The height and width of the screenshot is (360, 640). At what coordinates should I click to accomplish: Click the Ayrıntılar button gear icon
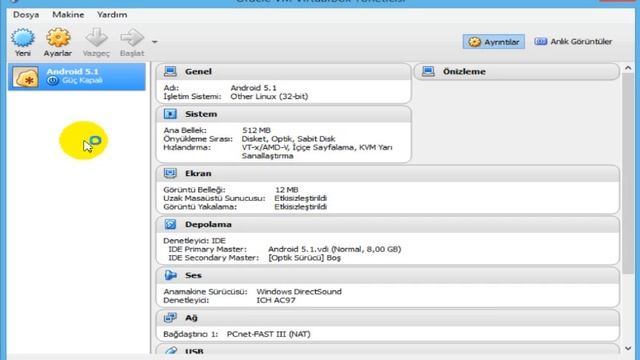[x=474, y=42]
